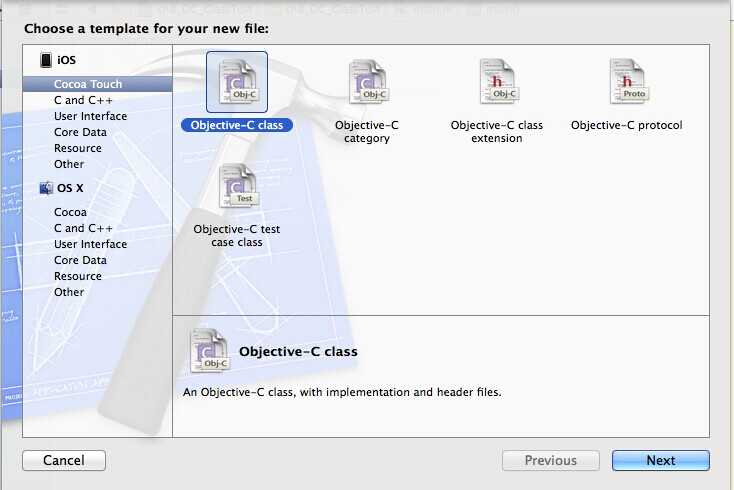Select Resource under OS X
Image resolution: width=734 pixels, height=490 pixels.
click(78, 276)
